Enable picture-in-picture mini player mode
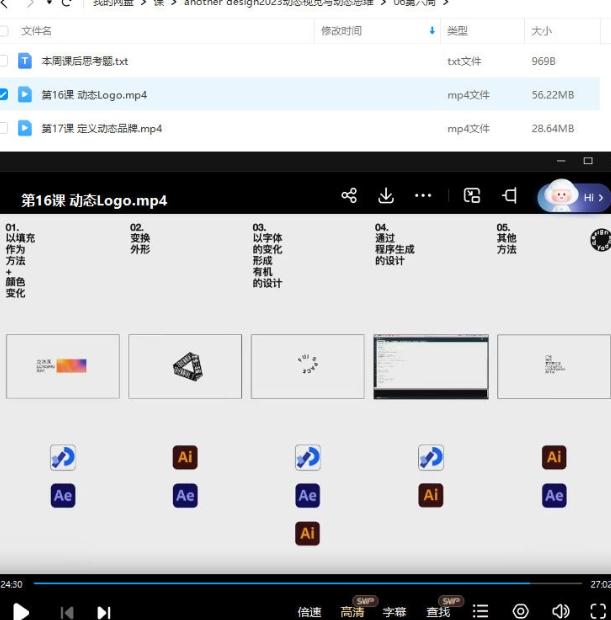The height and width of the screenshot is (620, 611). [x=473, y=196]
